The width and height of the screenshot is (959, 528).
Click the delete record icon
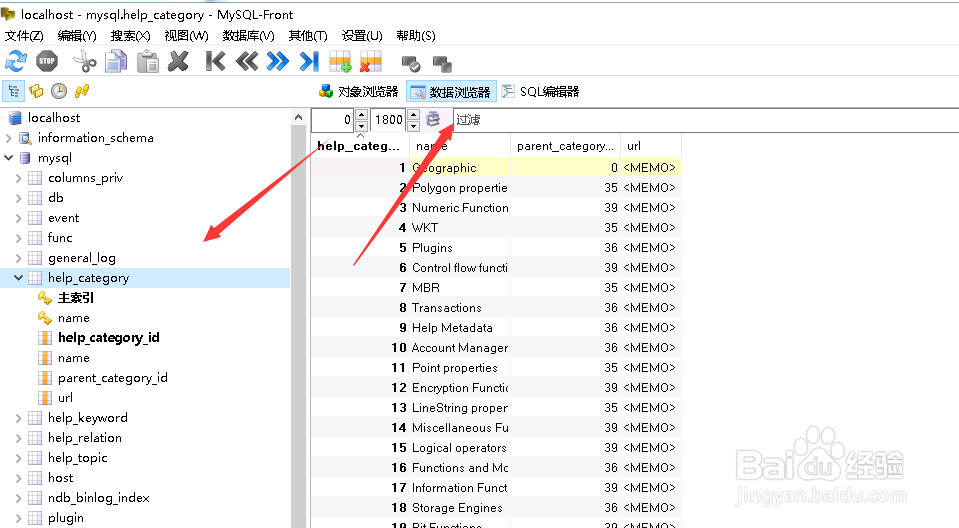click(371, 61)
